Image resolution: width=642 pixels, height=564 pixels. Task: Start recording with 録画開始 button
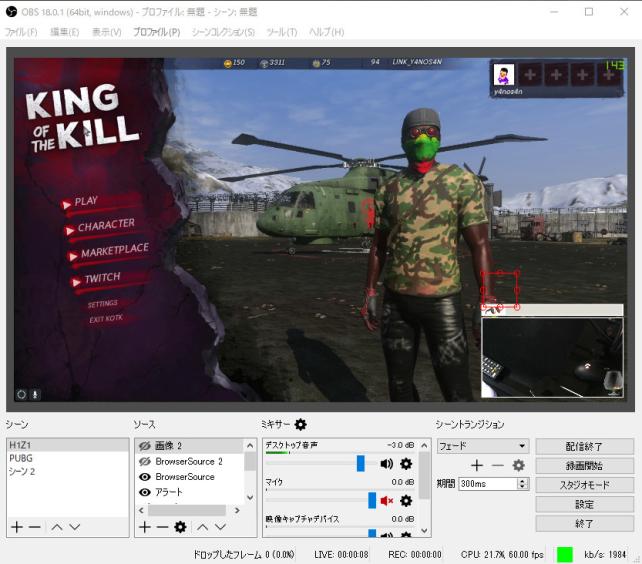[x=584, y=466]
